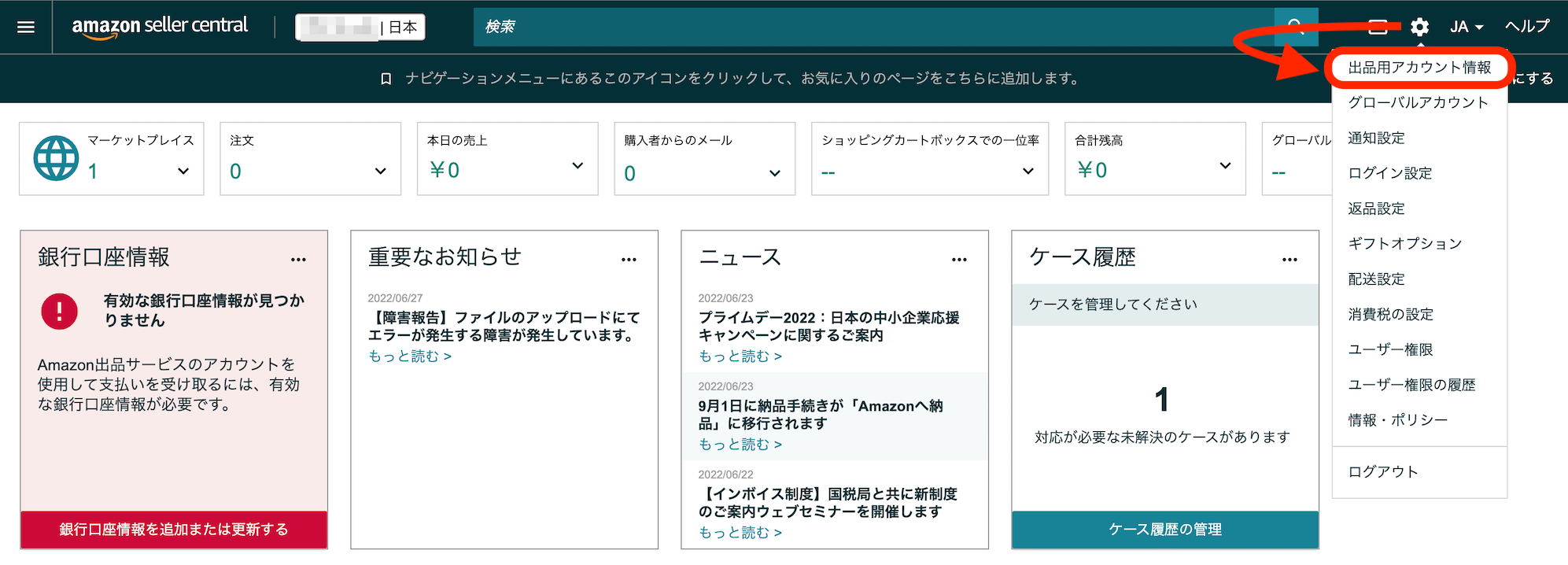
Task: Expand the 合計残高 dropdown
Action: (1225, 165)
